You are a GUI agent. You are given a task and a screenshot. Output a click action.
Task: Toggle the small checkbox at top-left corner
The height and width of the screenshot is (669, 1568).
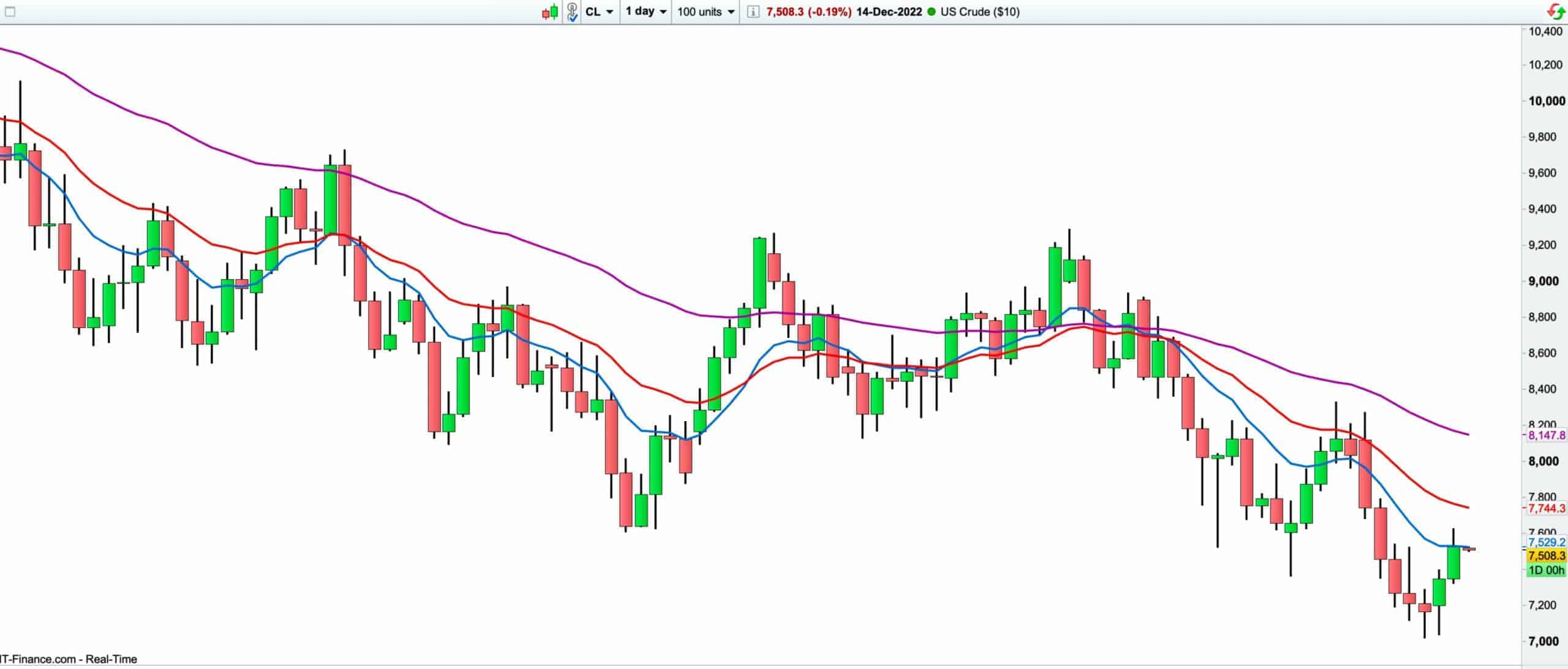(10, 12)
